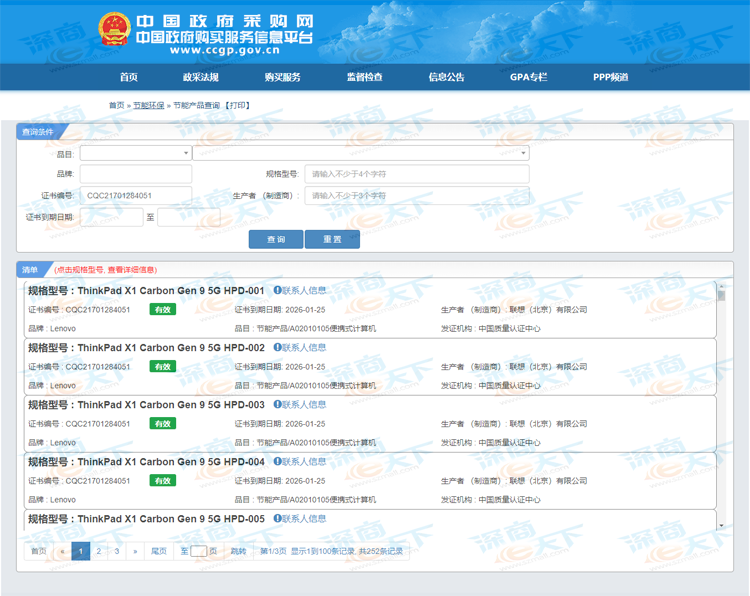Image resolution: width=750 pixels, height=596 pixels.
Task: Open model ThinkPad X1 Carbon Gen 9 5G HPD-005
Action: [x=171, y=518]
